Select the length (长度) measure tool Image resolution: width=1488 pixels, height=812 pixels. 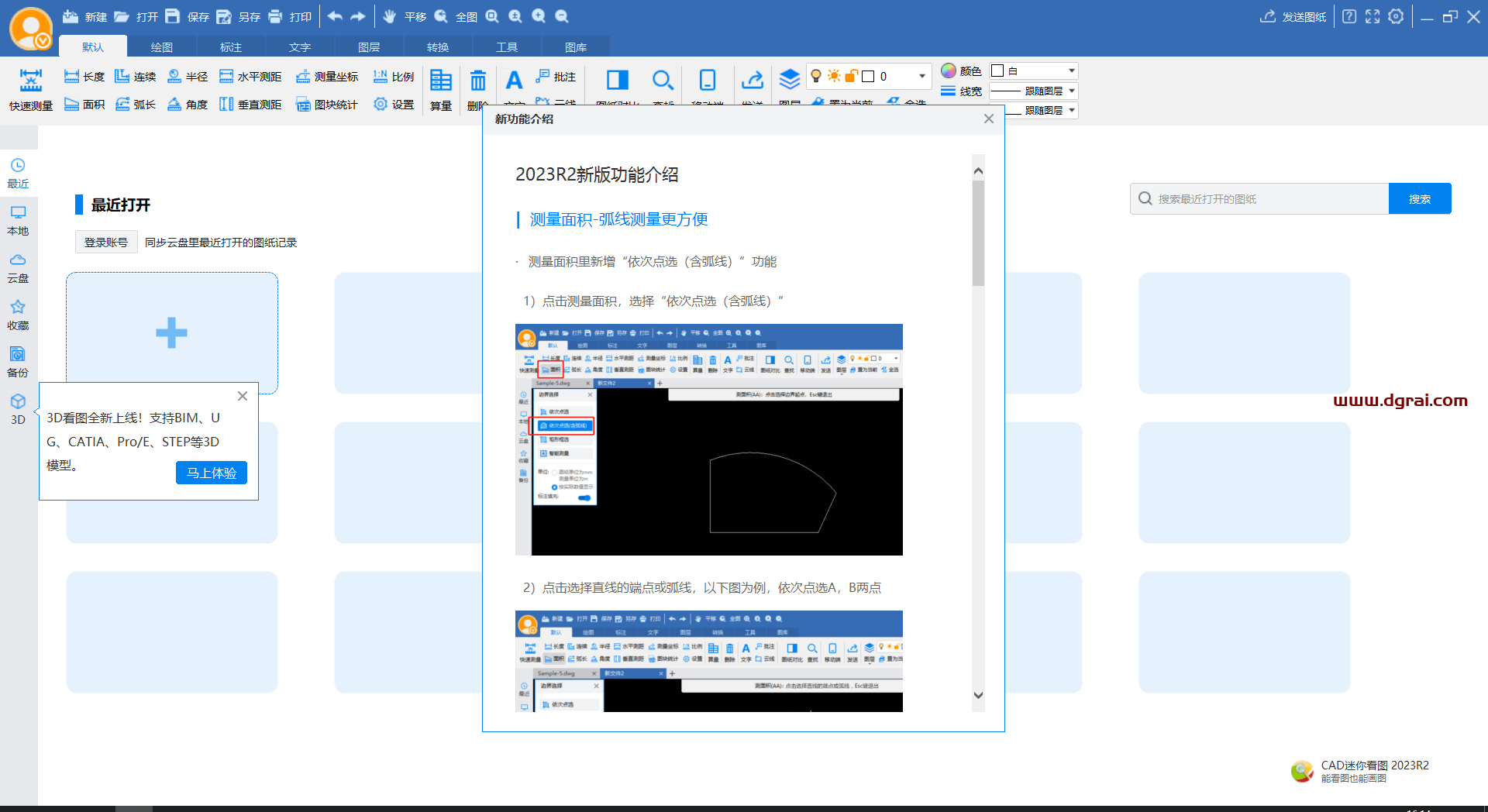coord(84,77)
